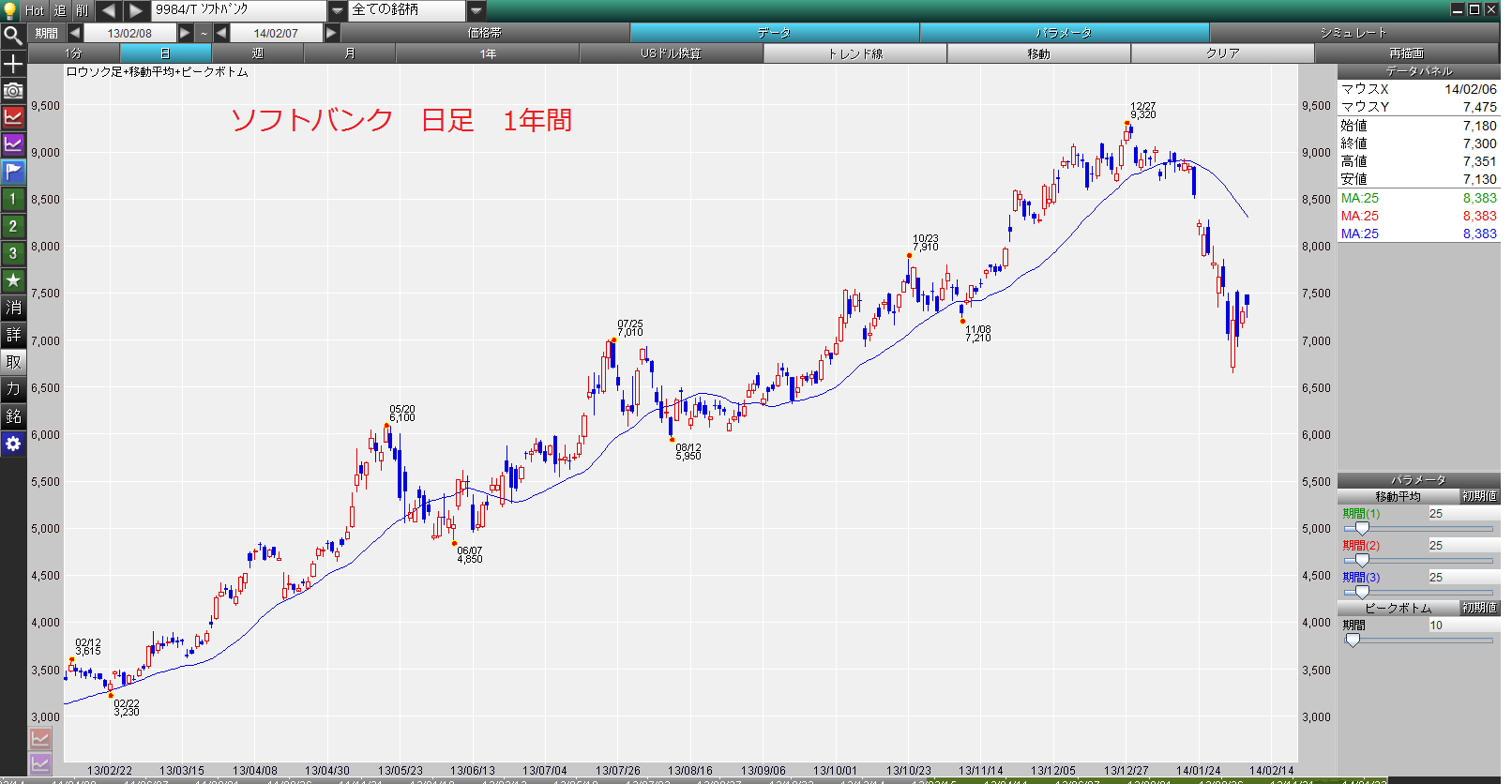This screenshot has width=1512, height=784.
Task: Select the 価格帯 tab
Action: [485, 33]
